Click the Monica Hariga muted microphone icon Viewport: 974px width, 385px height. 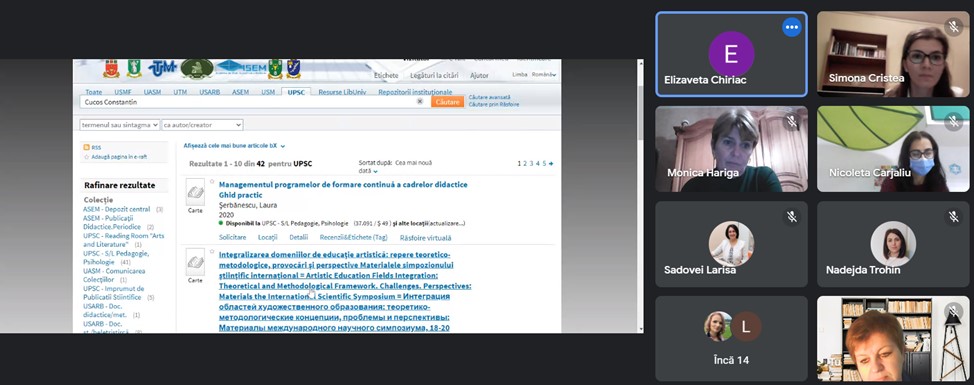[x=791, y=122]
